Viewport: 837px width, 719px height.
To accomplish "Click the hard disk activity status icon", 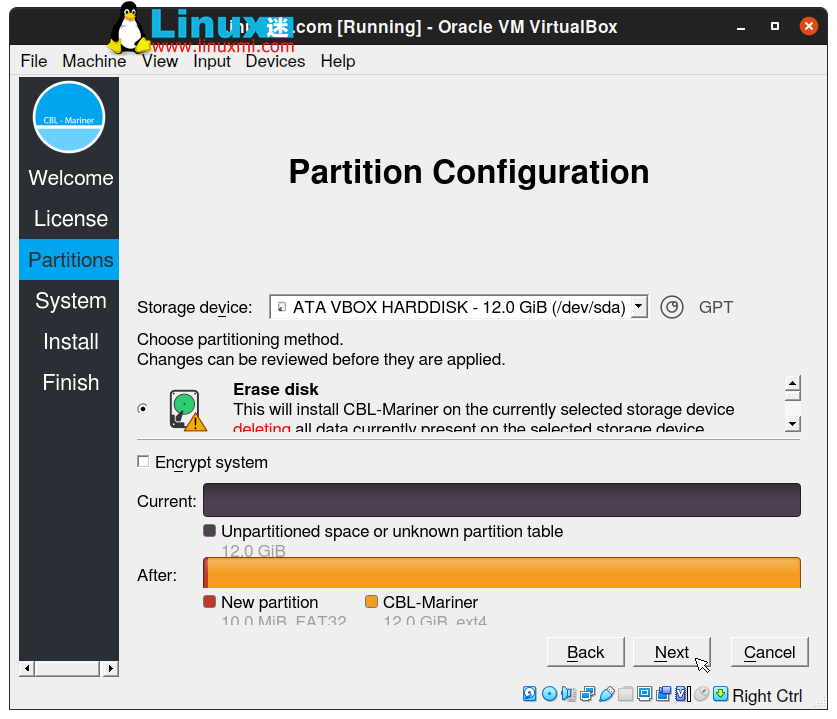I will (x=529, y=693).
